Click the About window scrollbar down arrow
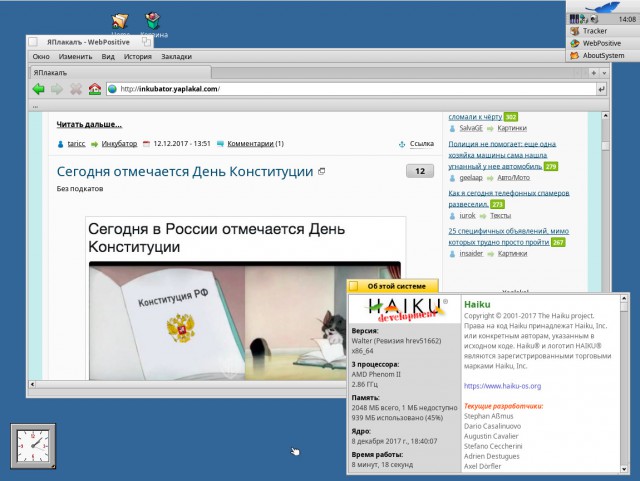Screen dimensions: 640x481 [624, 469]
